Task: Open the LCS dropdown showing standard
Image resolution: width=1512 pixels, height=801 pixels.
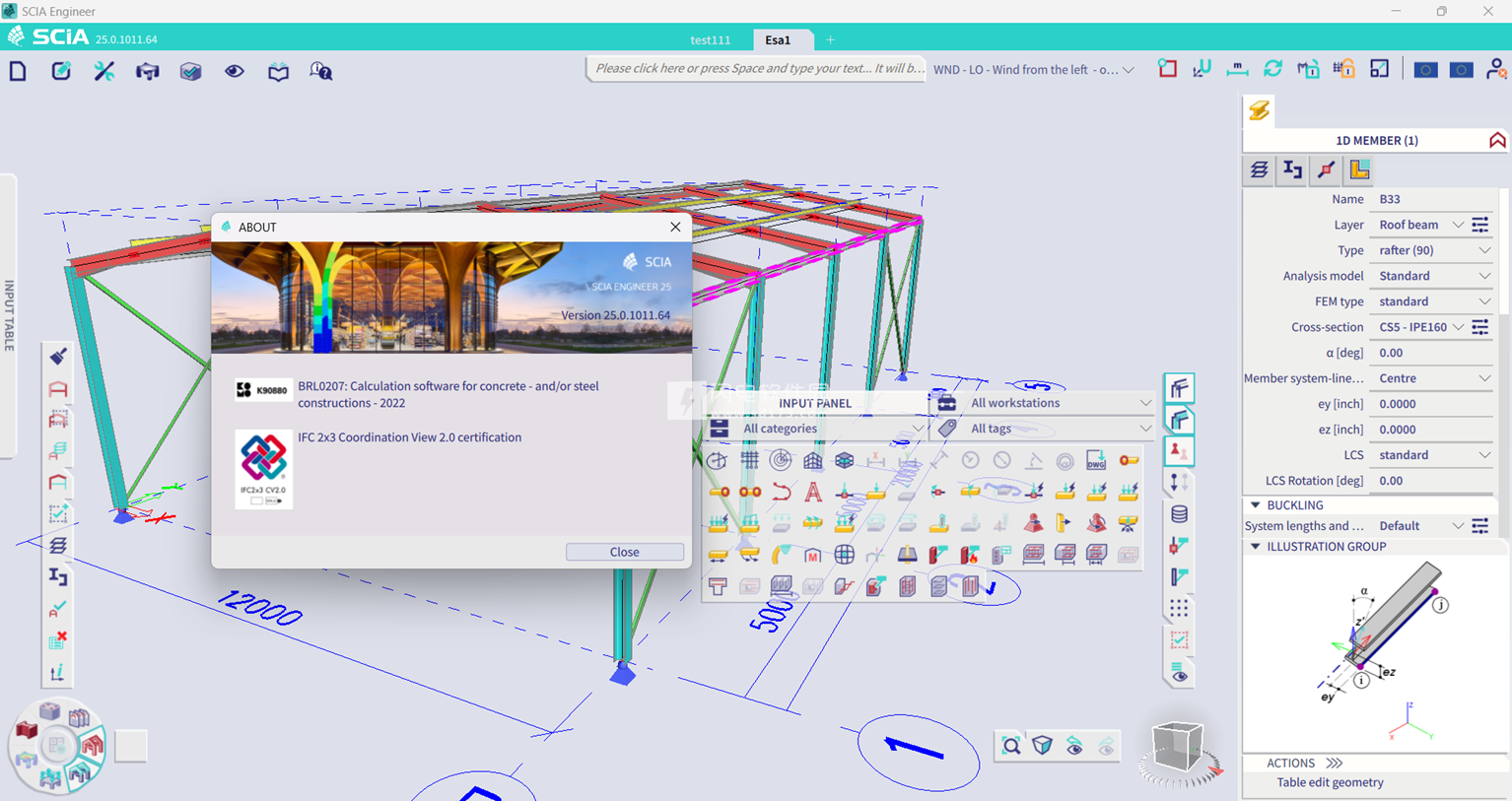Action: click(x=1433, y=455)
